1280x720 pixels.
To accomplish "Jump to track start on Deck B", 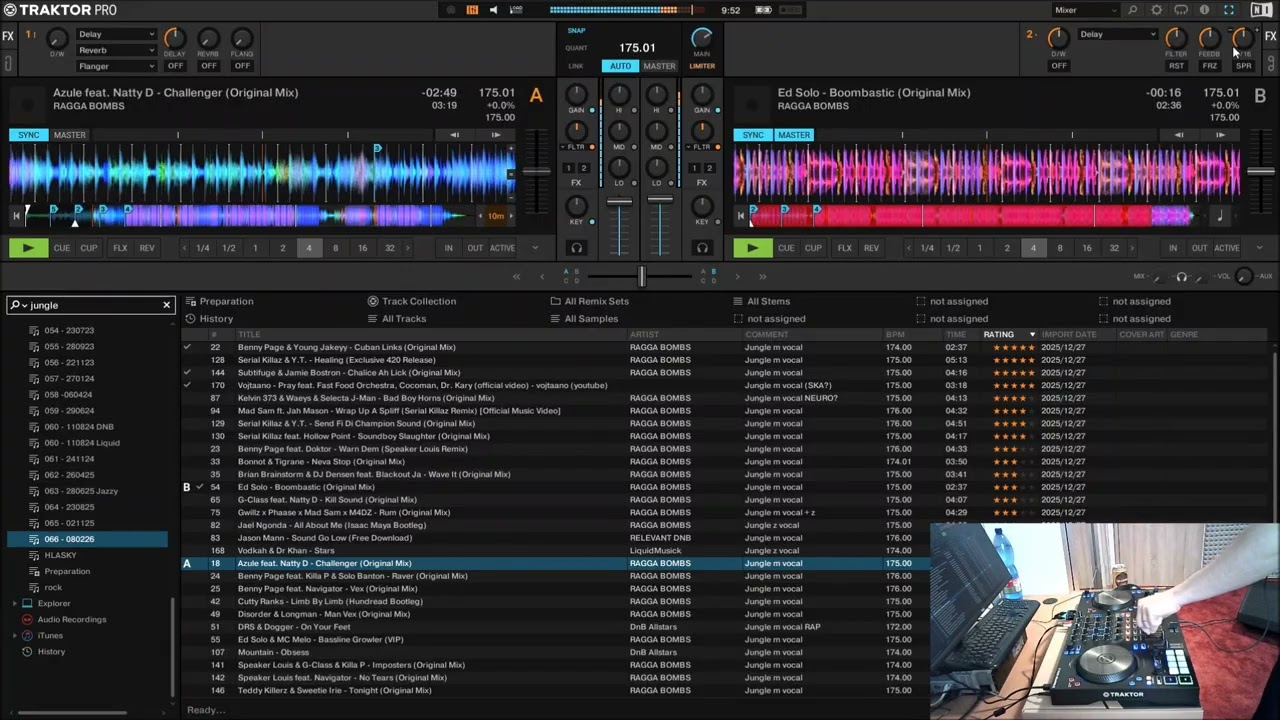I will [x=740, y=215].
